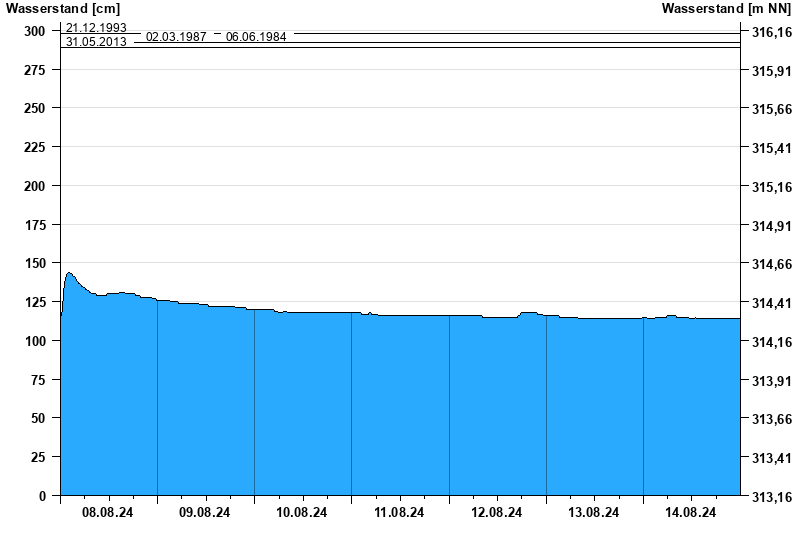Screen dimensions: 800x550
Task: Click the 314,16 right axis value
Action: click(x=772, y=342)
